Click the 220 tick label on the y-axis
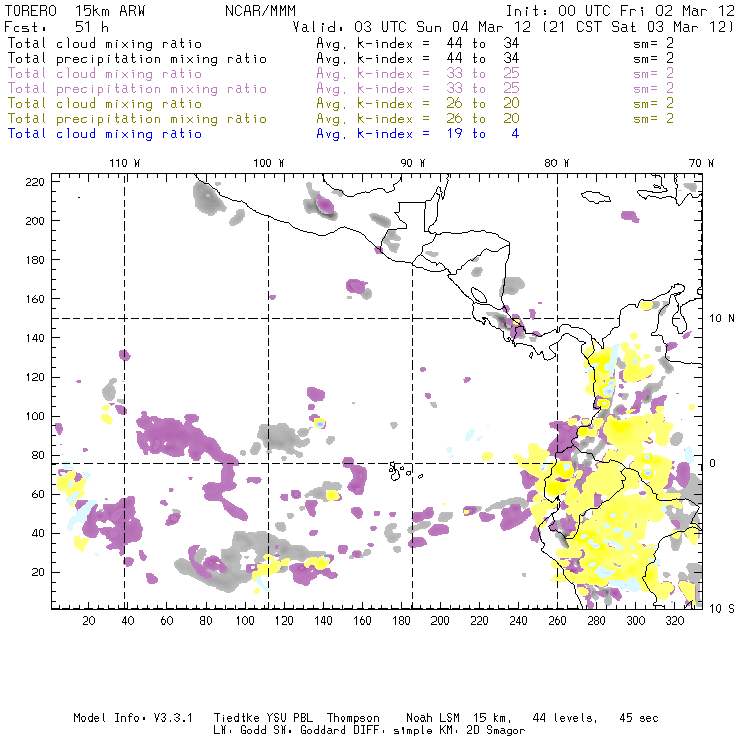This screenshot has width=740, height=740. pos(36,181)
